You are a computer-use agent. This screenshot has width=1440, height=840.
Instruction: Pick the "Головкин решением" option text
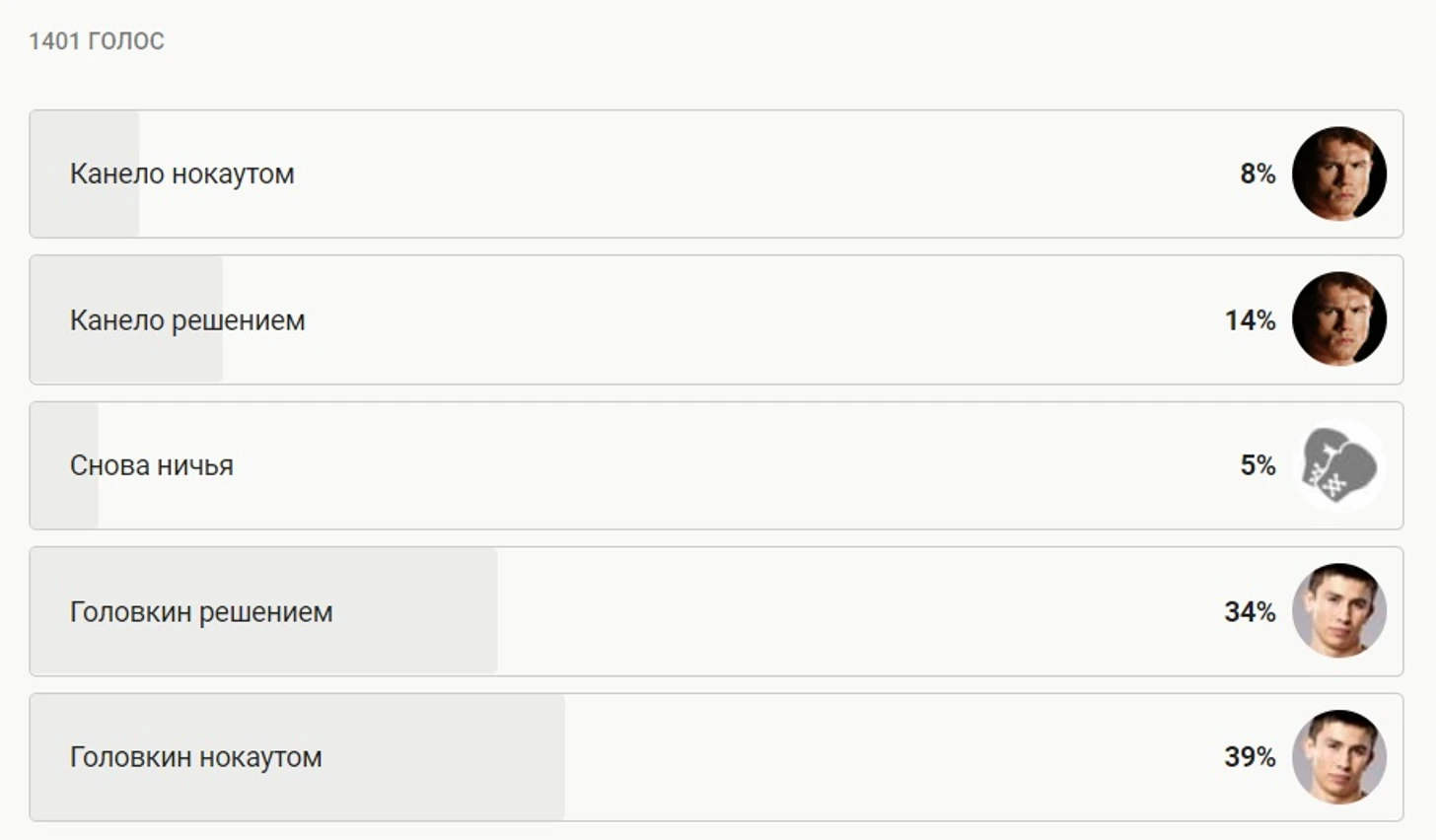coord(201,611)
